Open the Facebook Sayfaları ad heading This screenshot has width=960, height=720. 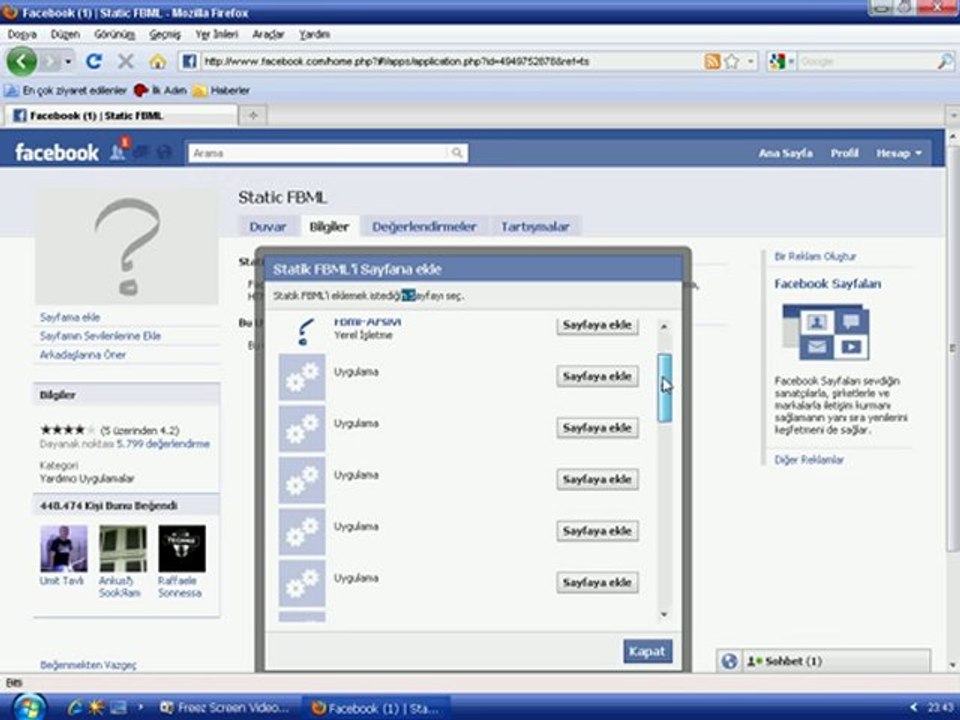[x=828, y=283]
